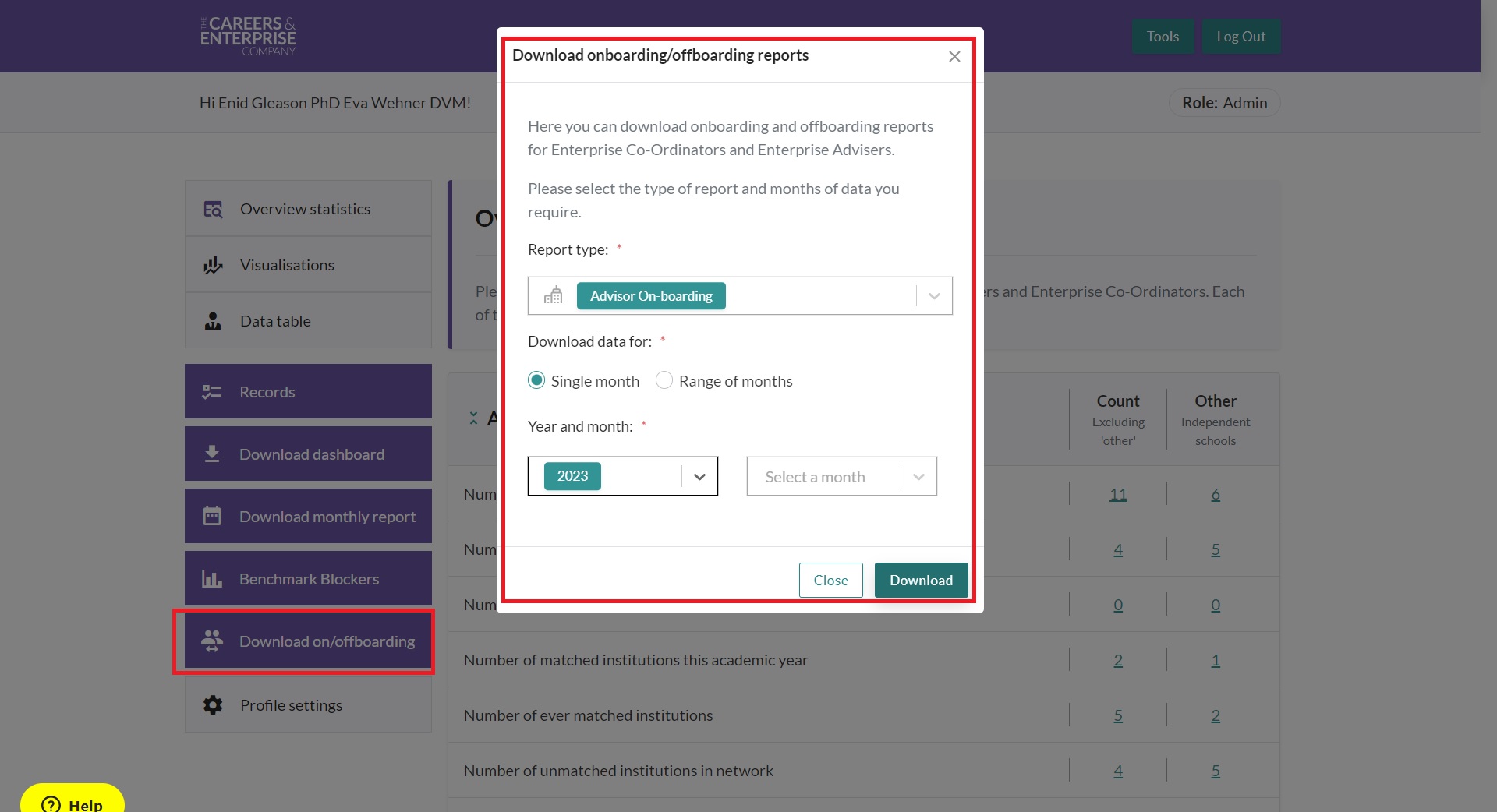Expand the Report type dropdown
The width and height of the screenshot is (1497, 812).
tap(933, 296)
